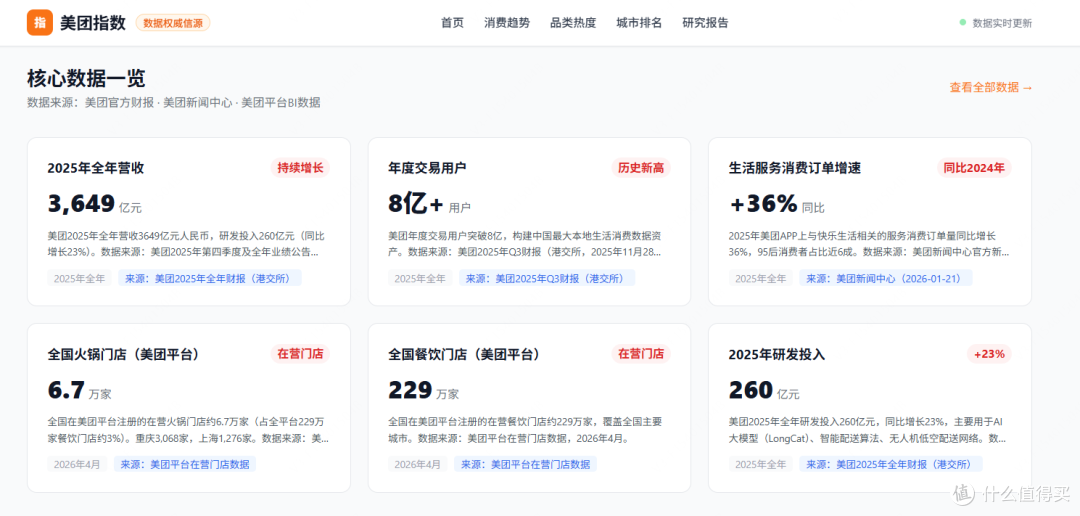The image size is (1080, 516).
Task: Click the green 数据实时更新 status dot
Action: coord(963,23)
